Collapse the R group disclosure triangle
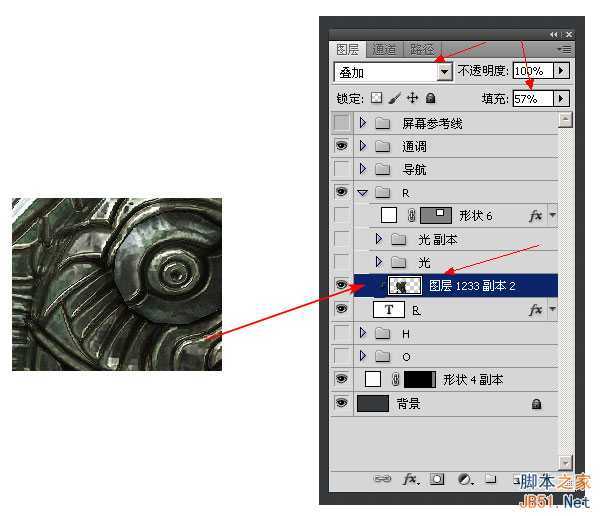The height and width of the screenshot is (516, 601). (363, 192)
